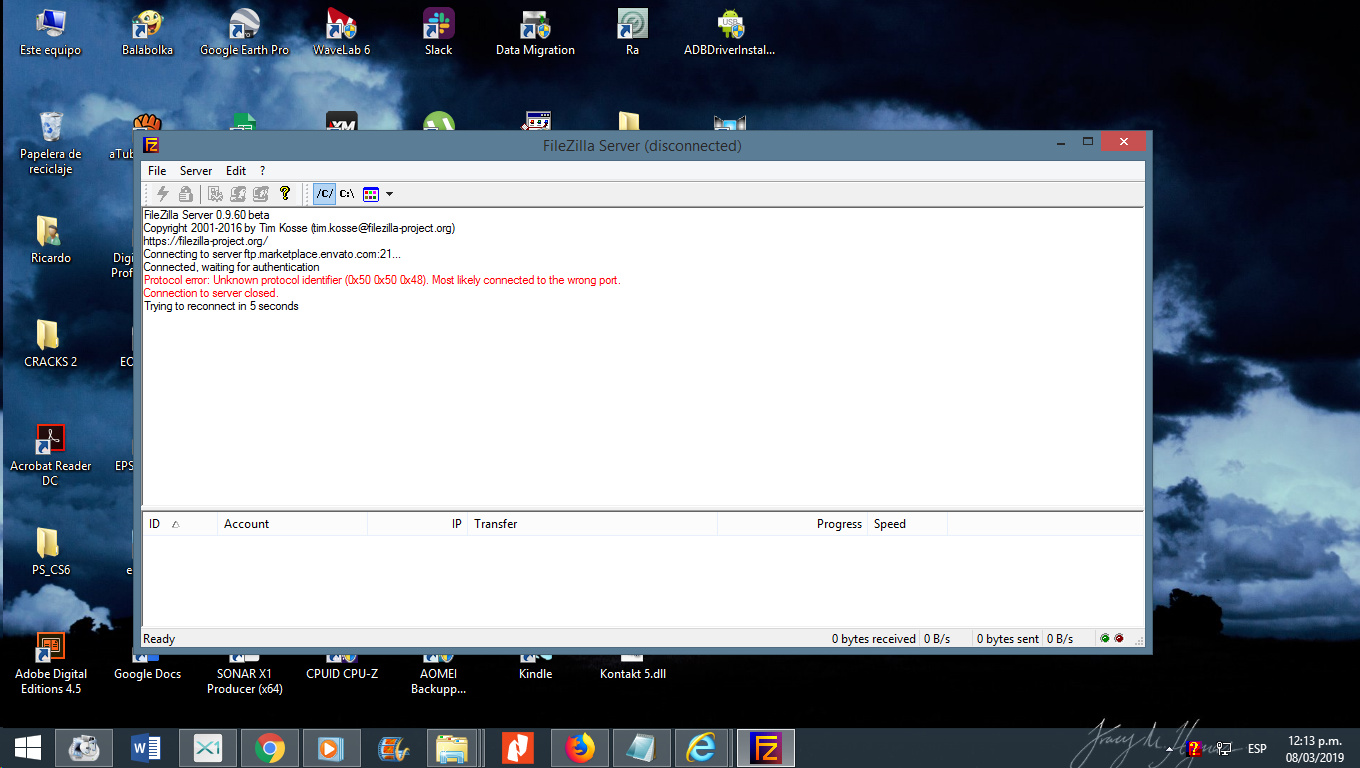The image size is (1360, 768).
Task: Select the WaveLab 6 desktop shortcut
Action: point(342,33)
